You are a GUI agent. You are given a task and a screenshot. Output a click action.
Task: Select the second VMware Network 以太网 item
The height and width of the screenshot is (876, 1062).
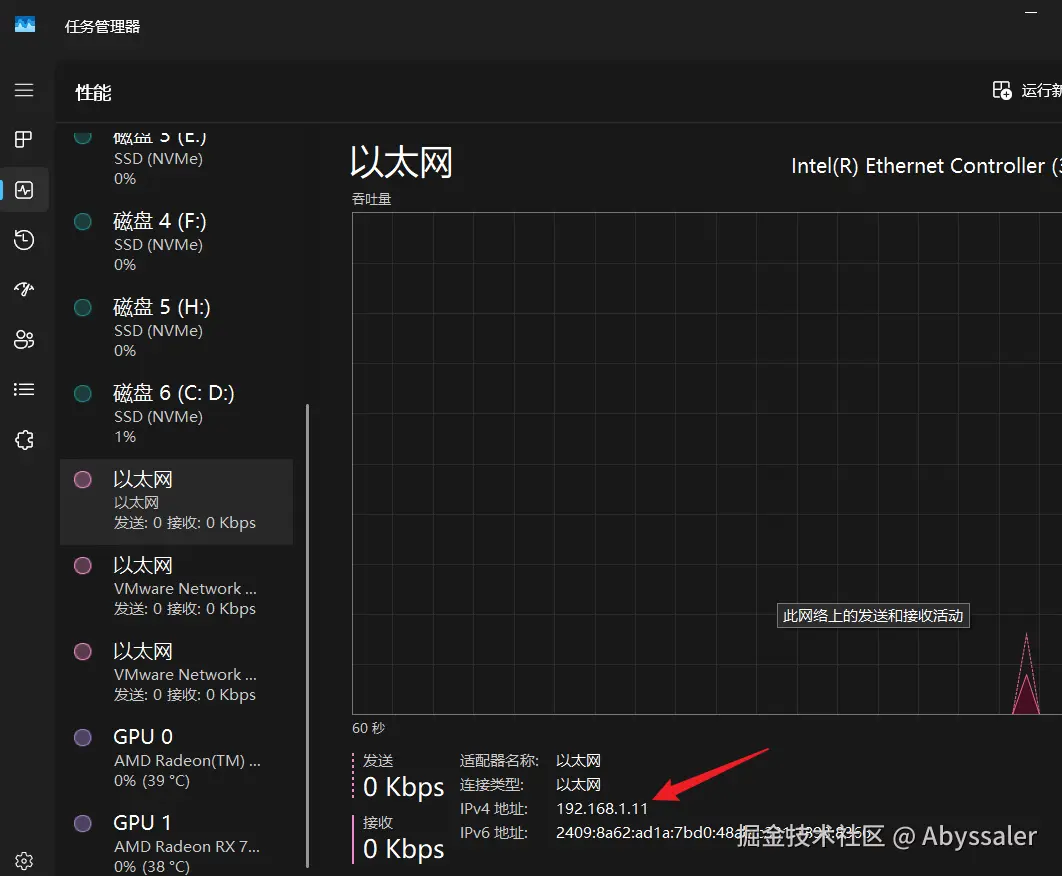[x=176, y=673]
